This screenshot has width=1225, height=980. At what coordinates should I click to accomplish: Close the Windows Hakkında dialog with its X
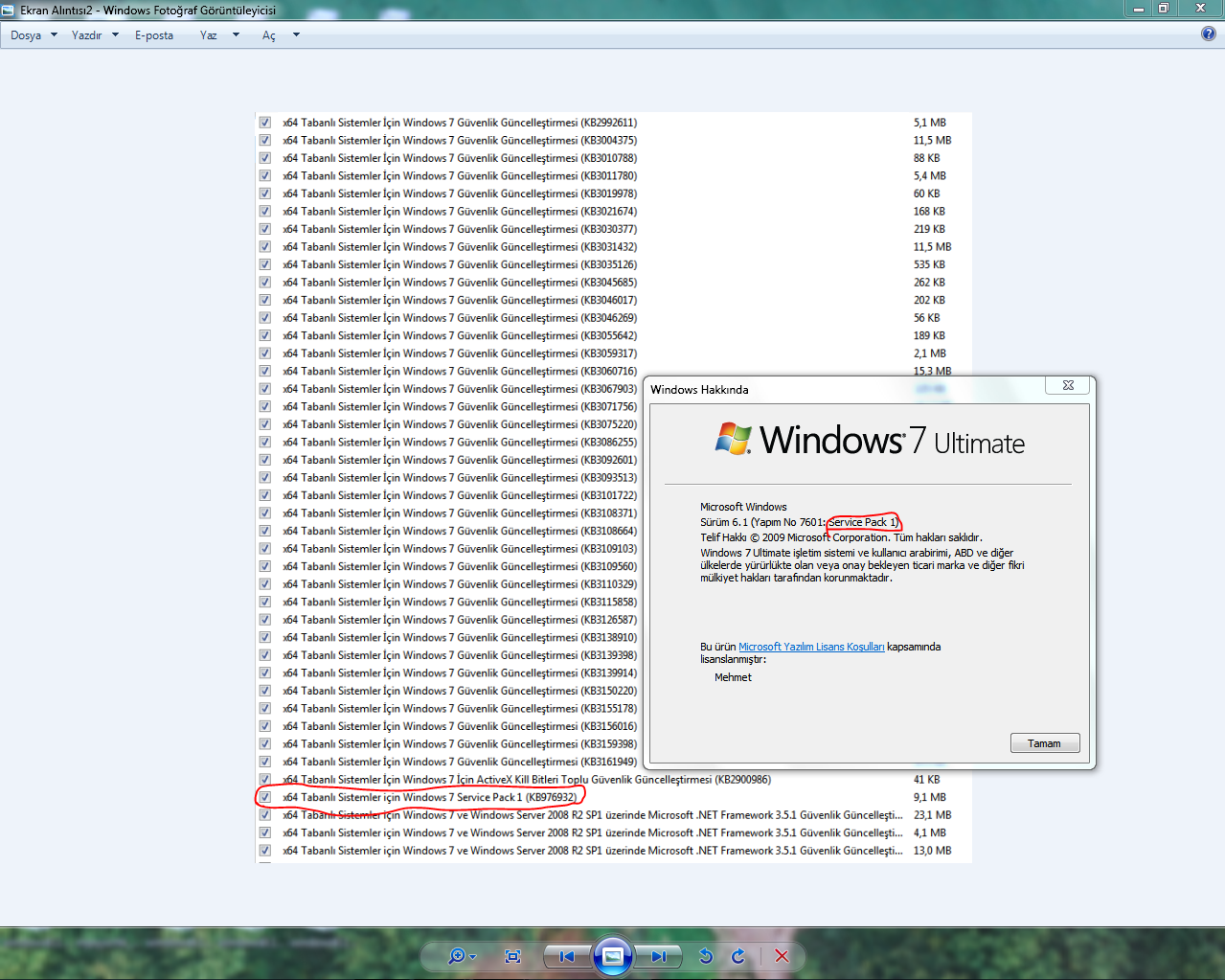click(x=1068, y=385)
